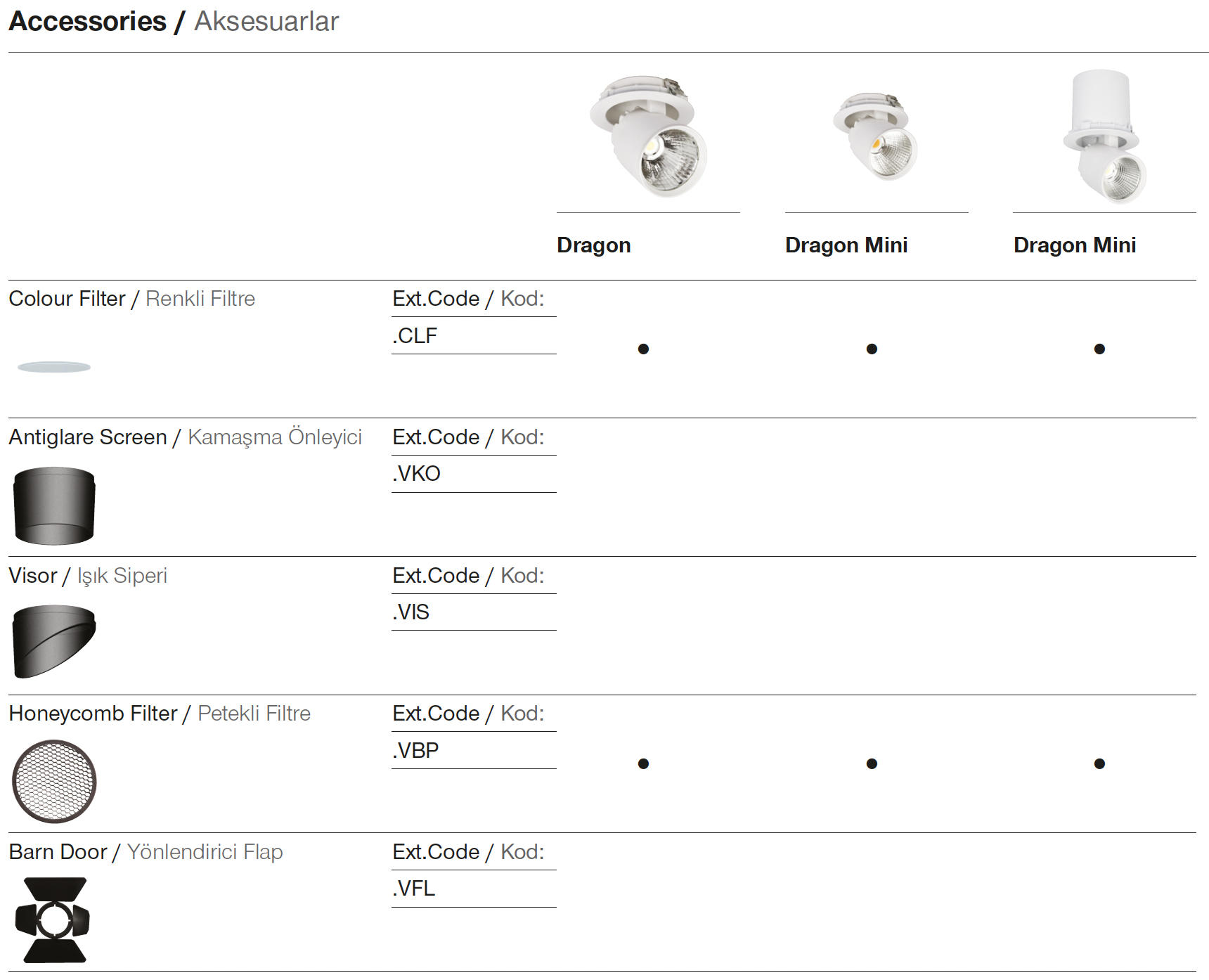This screenshot has width=1209, height=980.
Task: Click the .VBP extension code
Action: [415, 751]
